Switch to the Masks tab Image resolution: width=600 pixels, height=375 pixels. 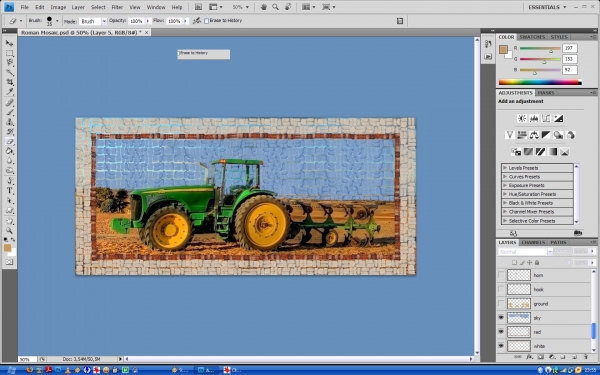(546, 93)
